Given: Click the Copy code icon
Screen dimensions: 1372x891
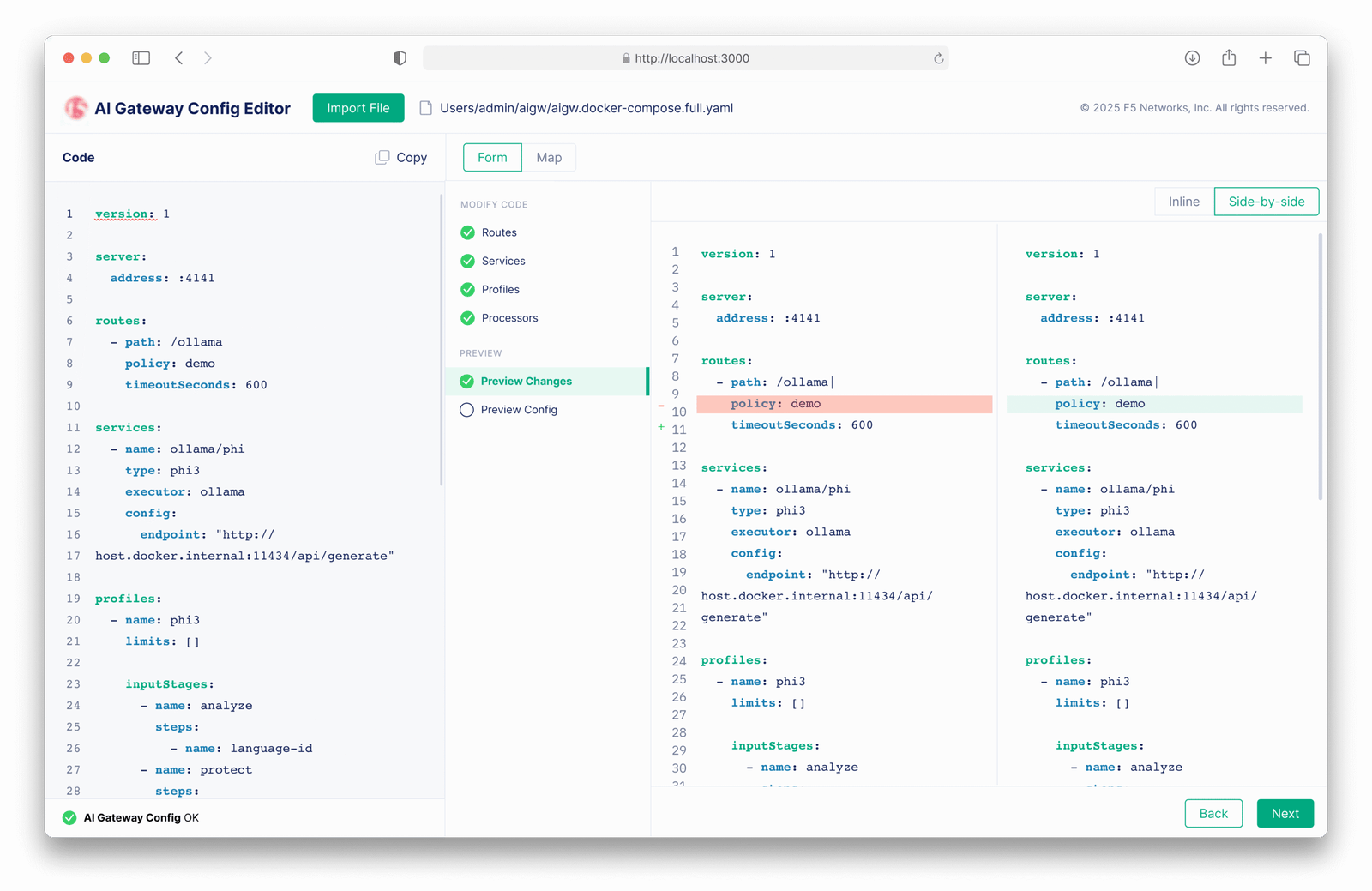Looking at the screenshot, I should [382, 158].
